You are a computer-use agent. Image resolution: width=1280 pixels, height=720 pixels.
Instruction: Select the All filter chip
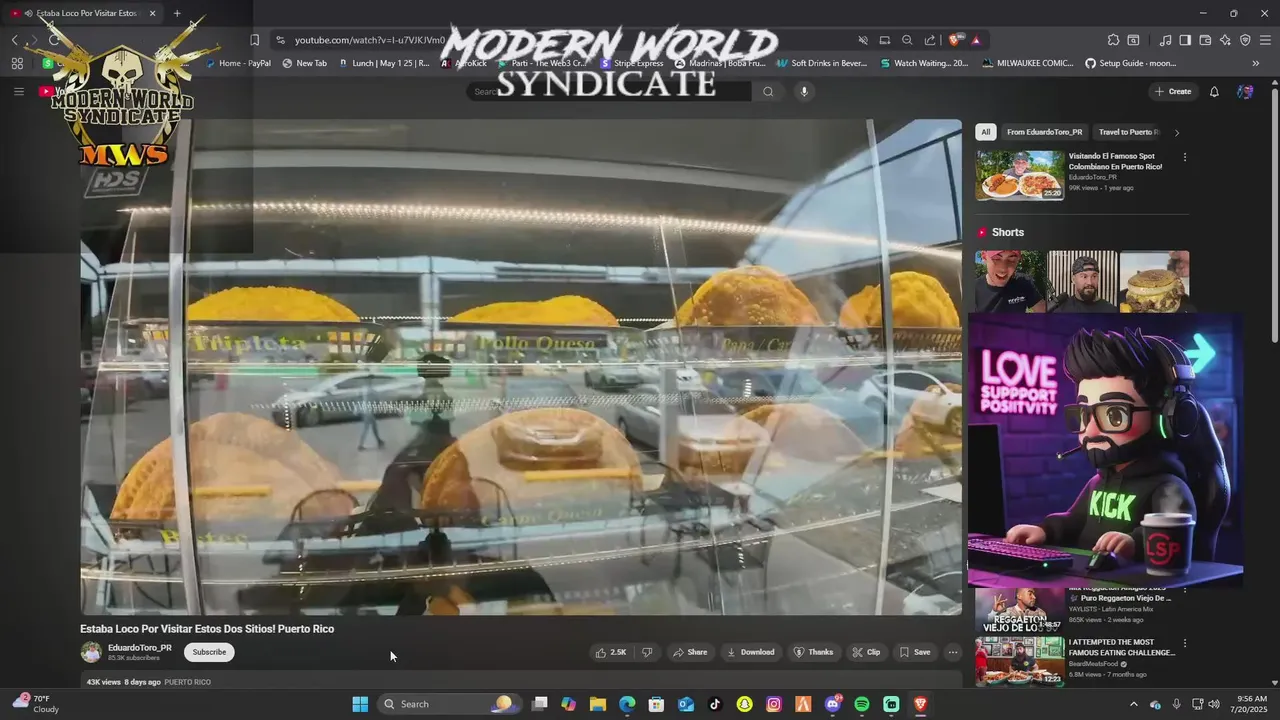pyautogui.click(x=985, y=132)
